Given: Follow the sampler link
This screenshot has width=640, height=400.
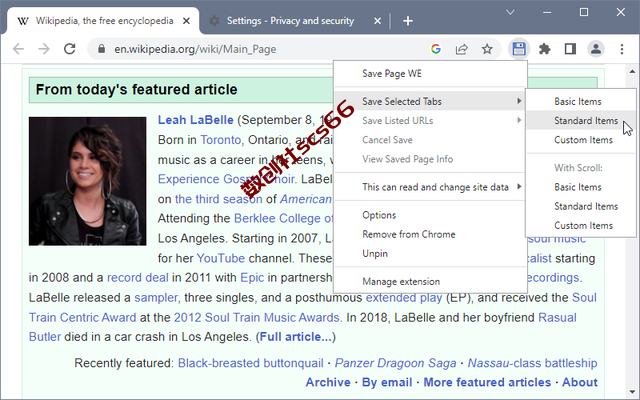Looking at the screenshot, I should [156, 298].
